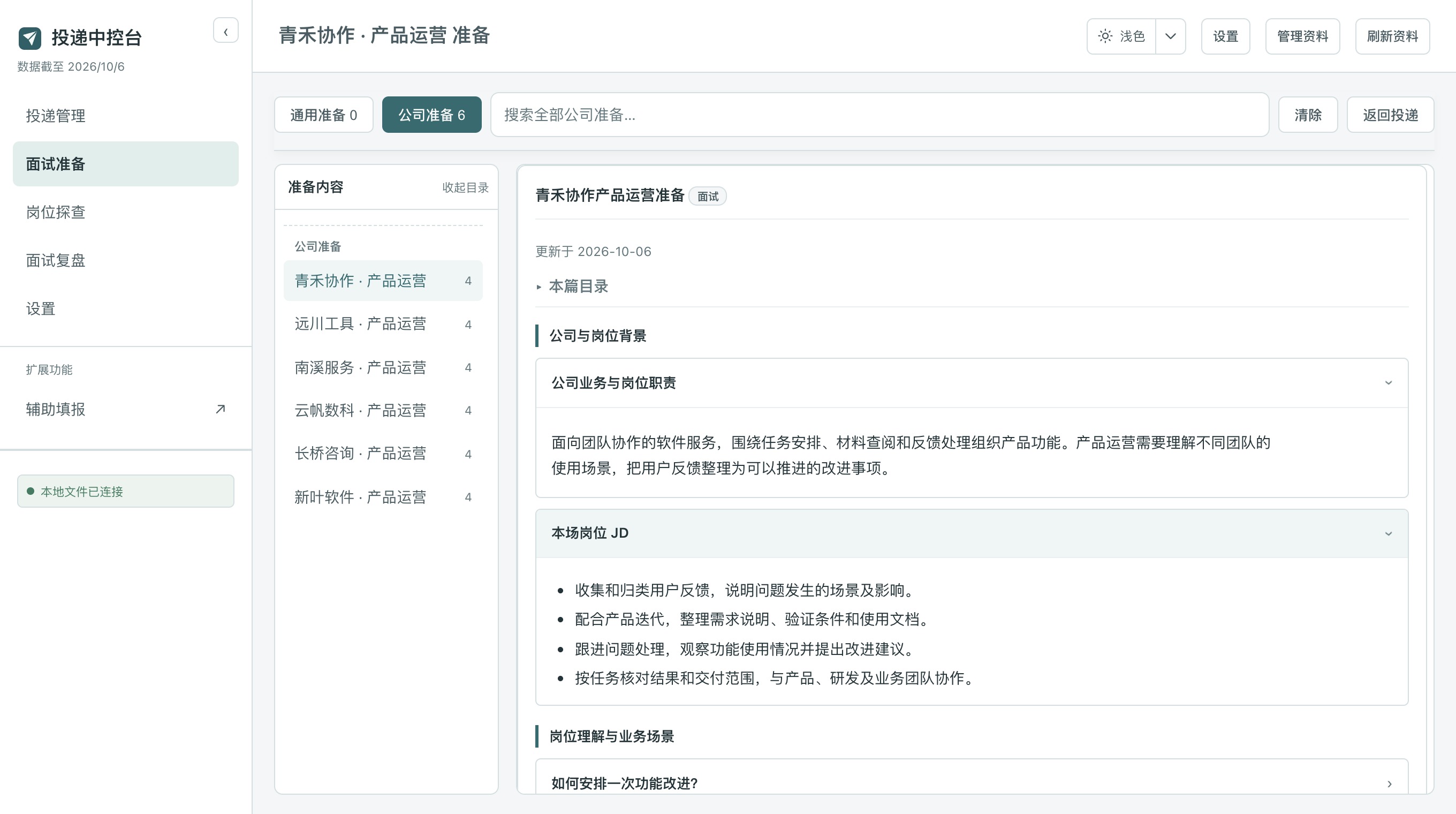Select 青禾协作 · 产品运营 in the list
The height and width of the screenshot is (814, 1456).
383,281
